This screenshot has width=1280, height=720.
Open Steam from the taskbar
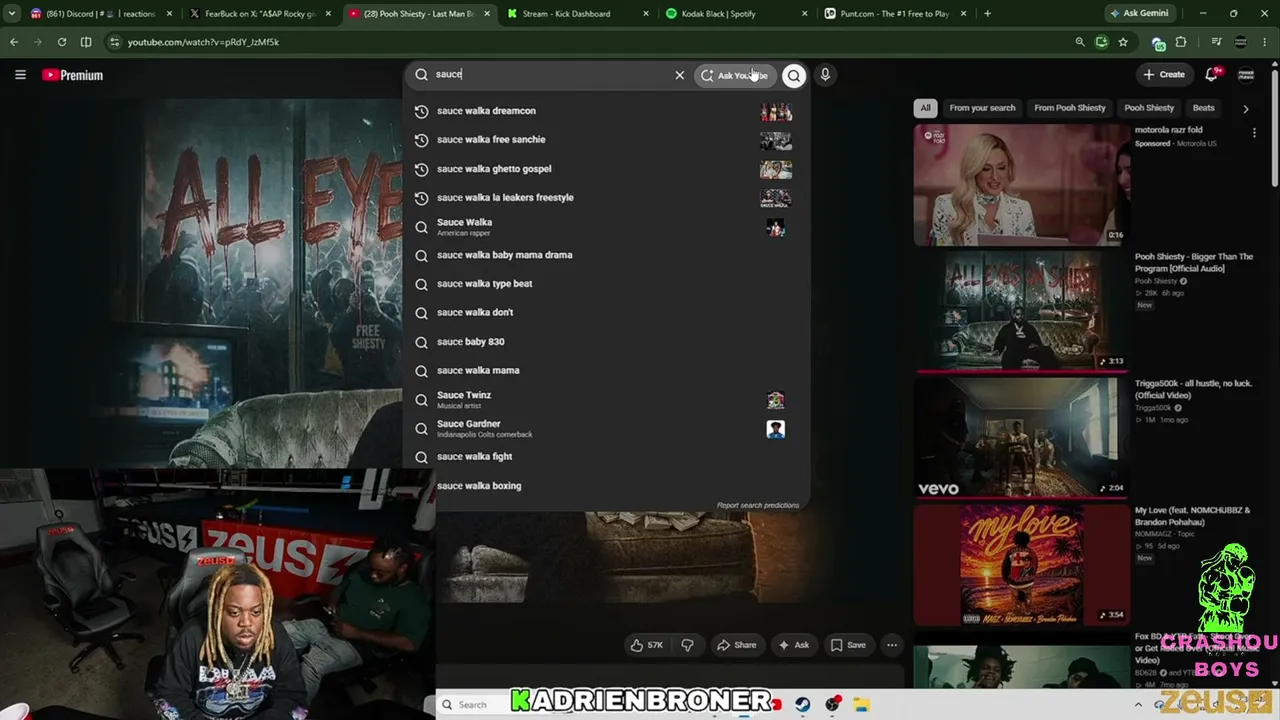click(x=803, y=705)
